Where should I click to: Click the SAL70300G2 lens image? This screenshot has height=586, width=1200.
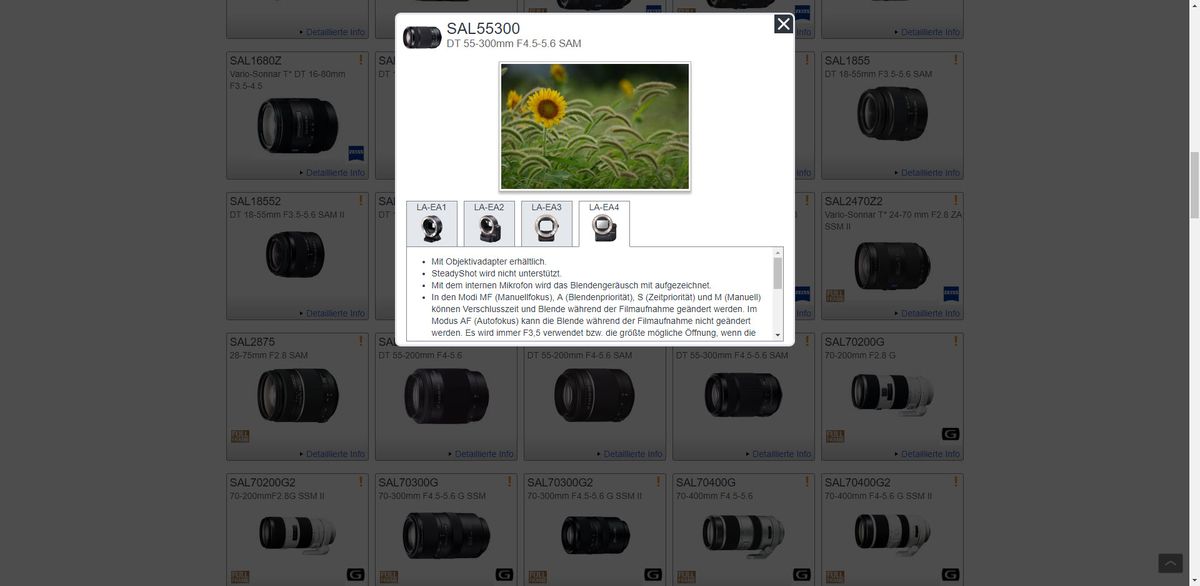point(594,535)
